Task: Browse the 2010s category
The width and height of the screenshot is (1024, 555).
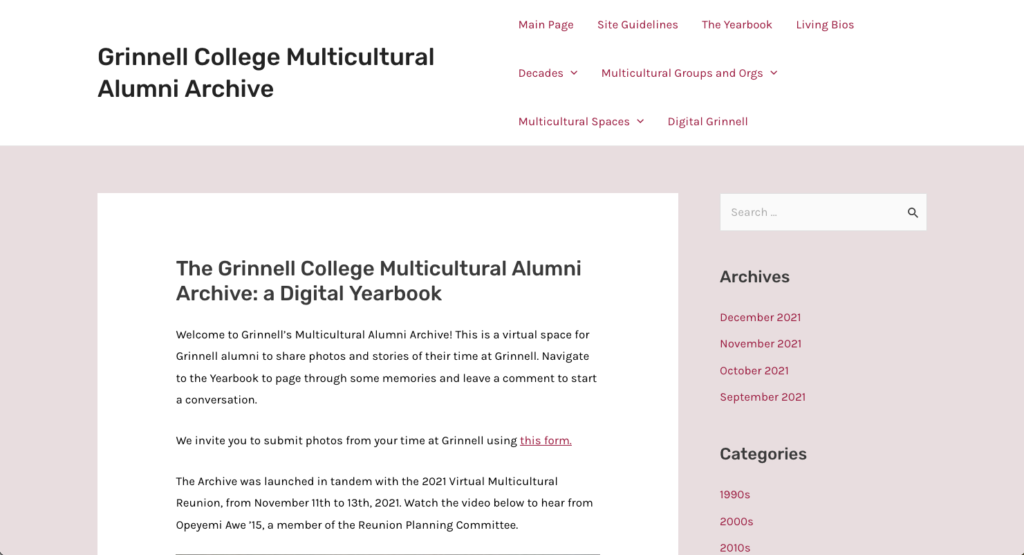Action: pyautogui.click(x=735, y=548)
